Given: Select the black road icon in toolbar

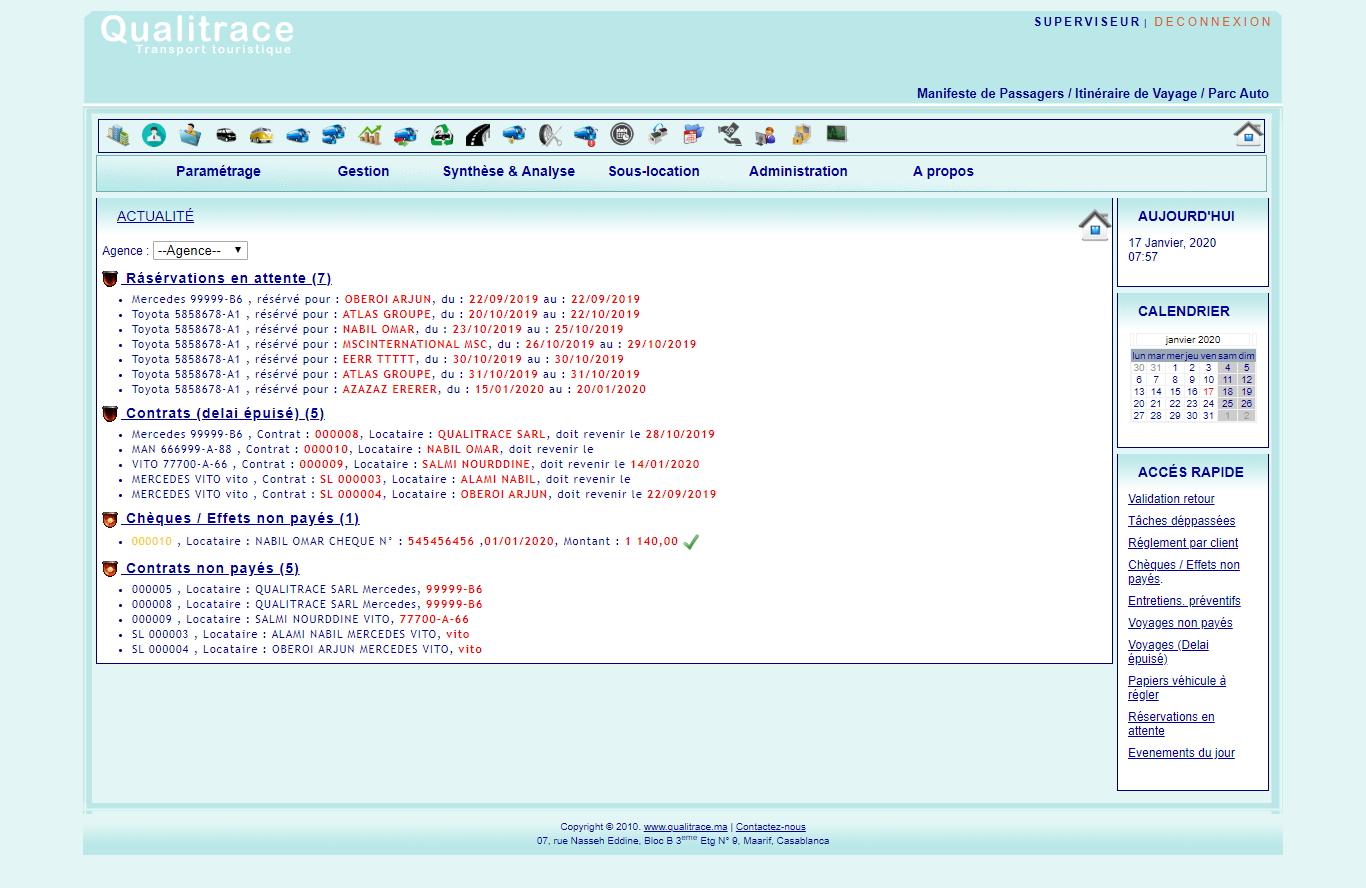Looking at the screenshot, I should coord(477,135).
